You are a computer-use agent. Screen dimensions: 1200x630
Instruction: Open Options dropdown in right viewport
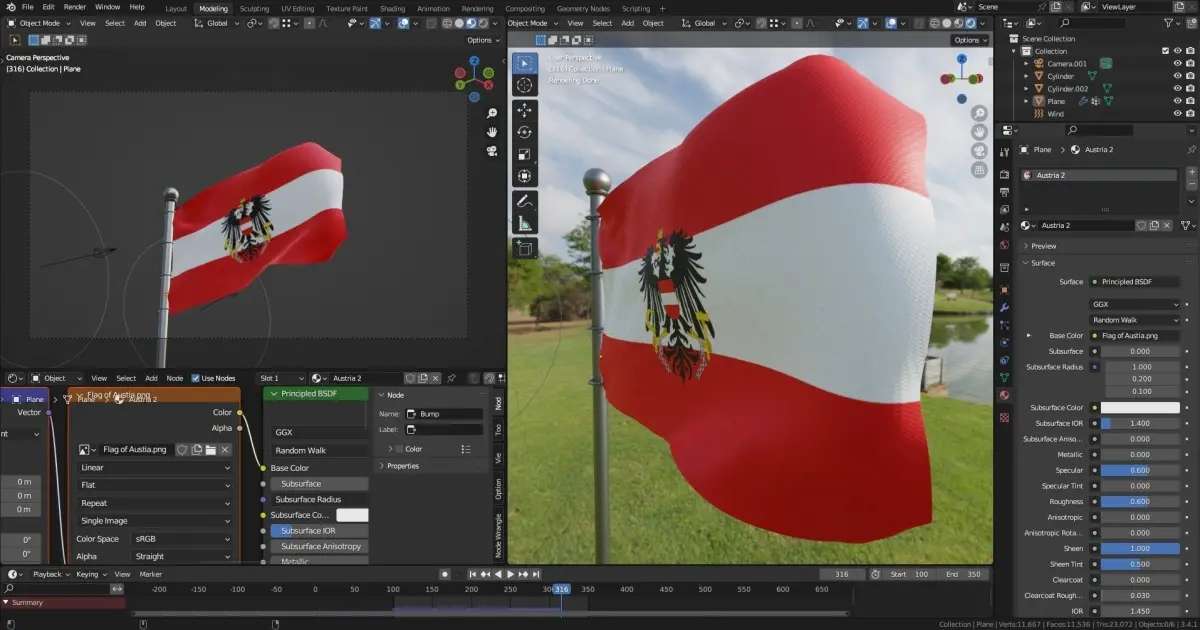coord(970,40)
